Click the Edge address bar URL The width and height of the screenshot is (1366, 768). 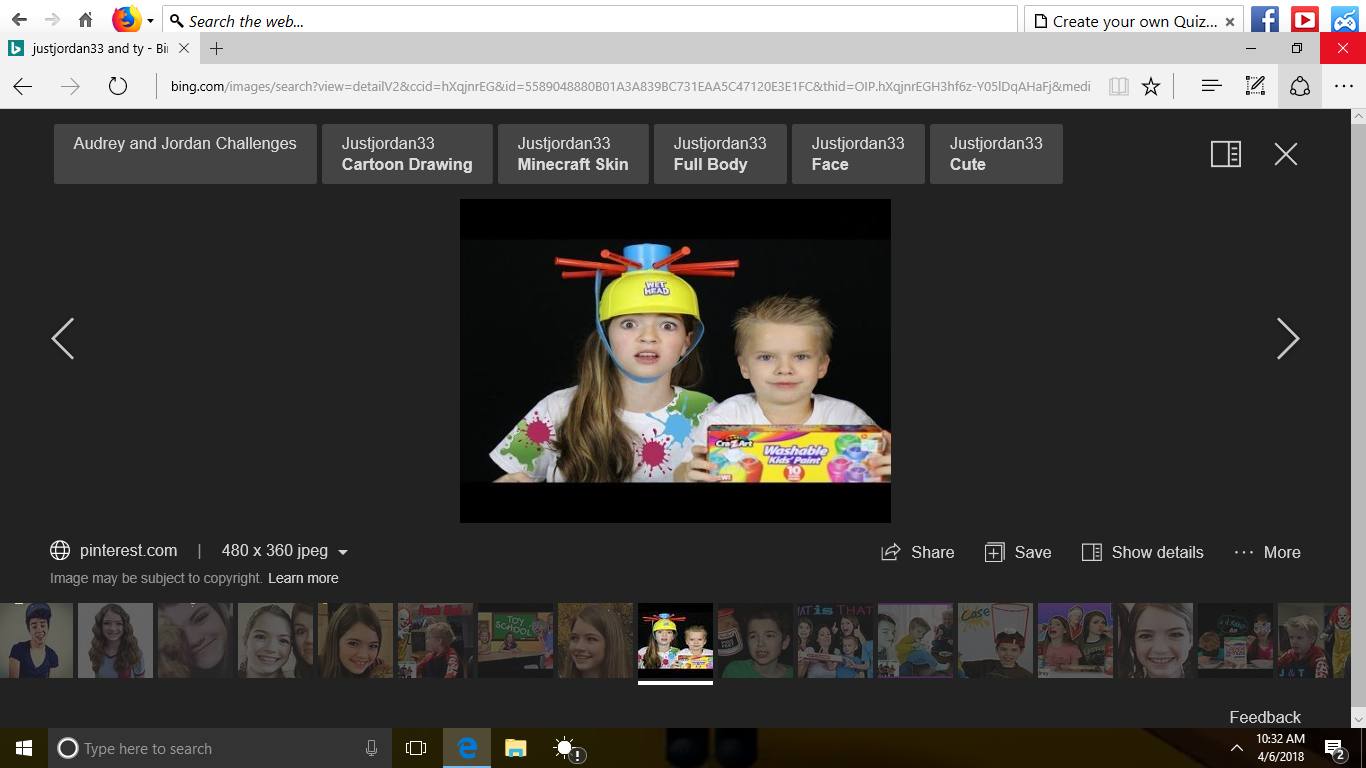pyautogui.click(x=630, y=87)
